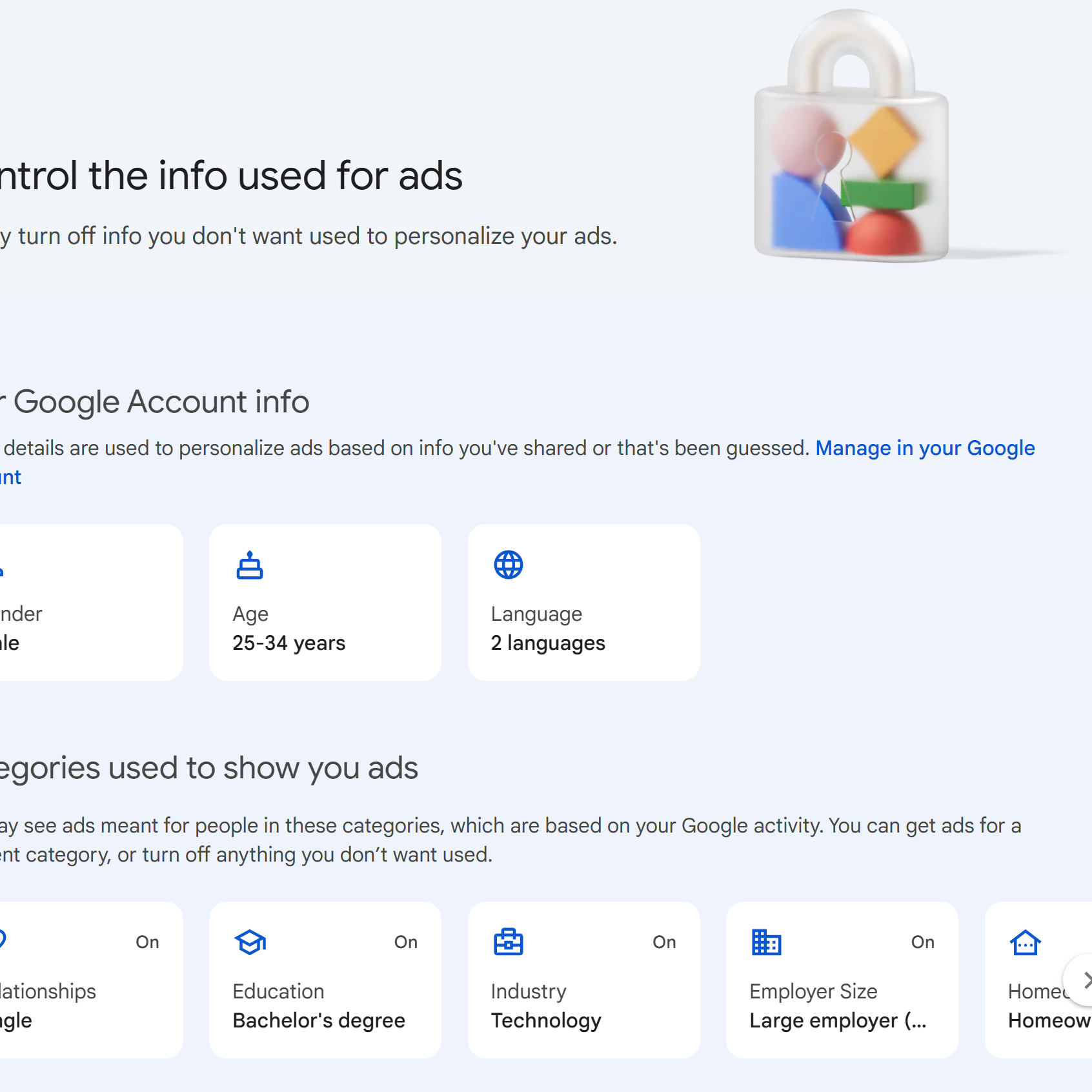The width and height of the screenshot is (1092, 1092).
Task: Open the Age 25-34 years card
Action: click(325, 602)
